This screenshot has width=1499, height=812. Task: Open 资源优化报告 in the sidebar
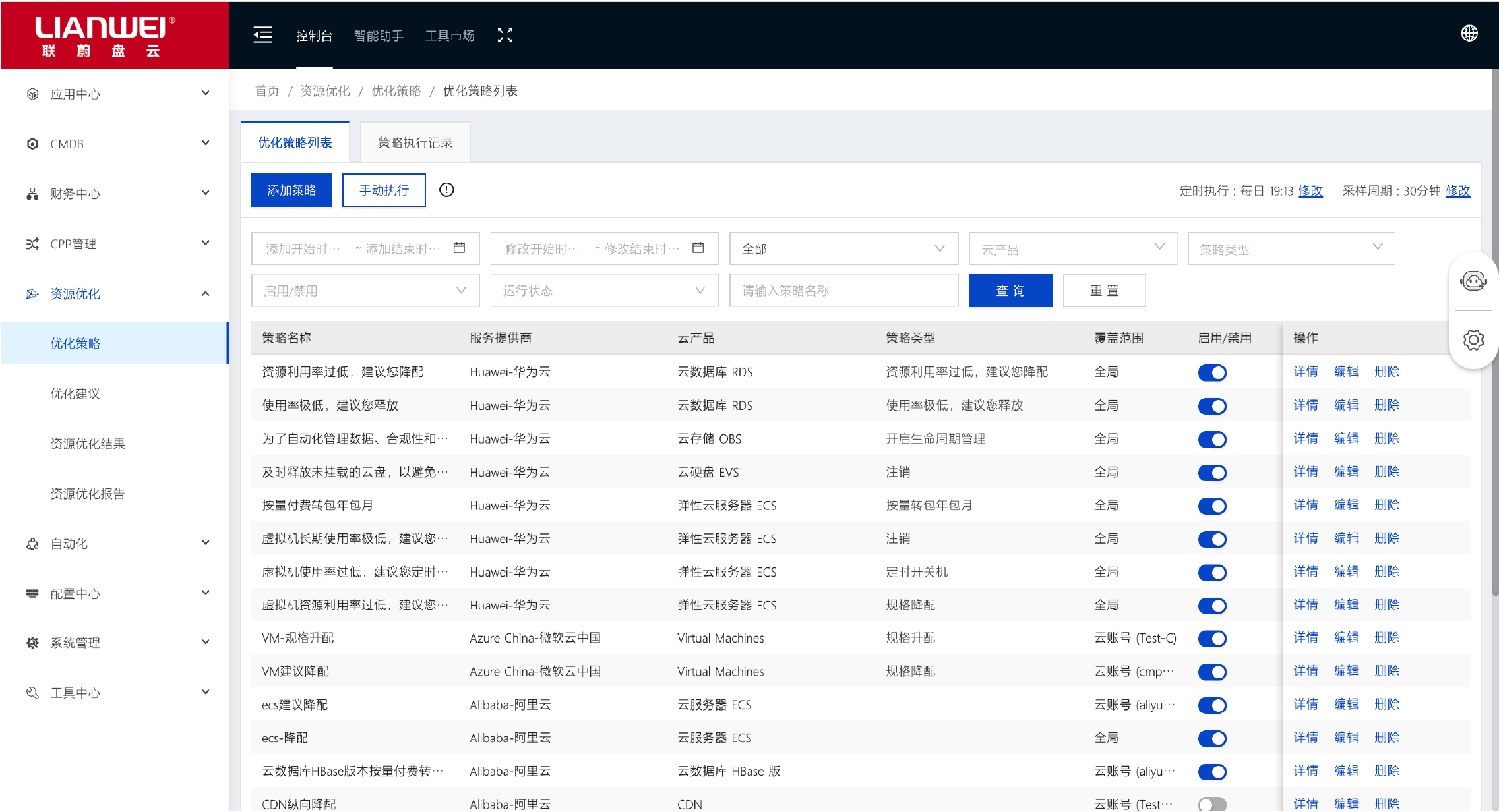pyautogui.click(x=88, y=494)
